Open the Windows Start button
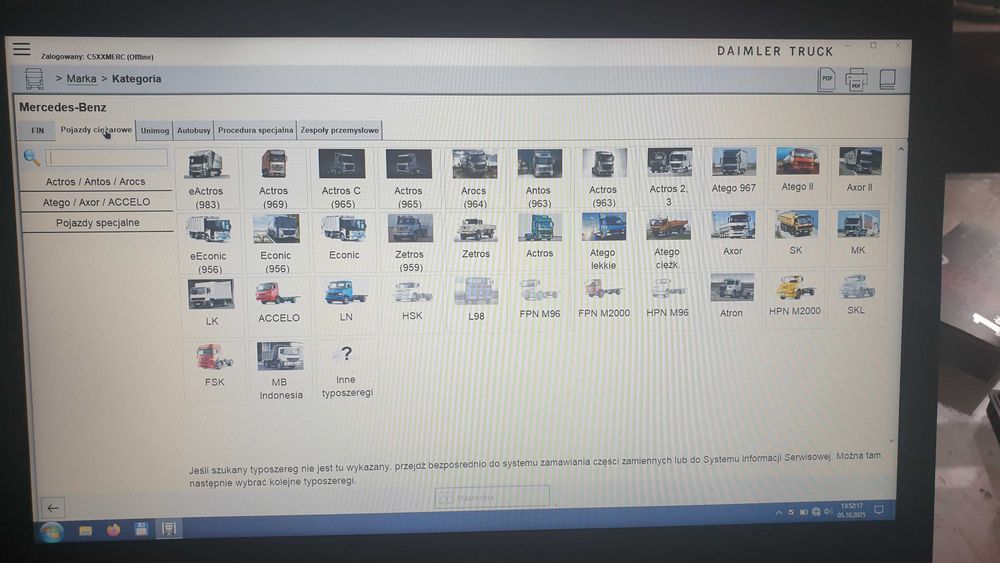The width and height of the screenshot is (1000, 563). (52, 531)
